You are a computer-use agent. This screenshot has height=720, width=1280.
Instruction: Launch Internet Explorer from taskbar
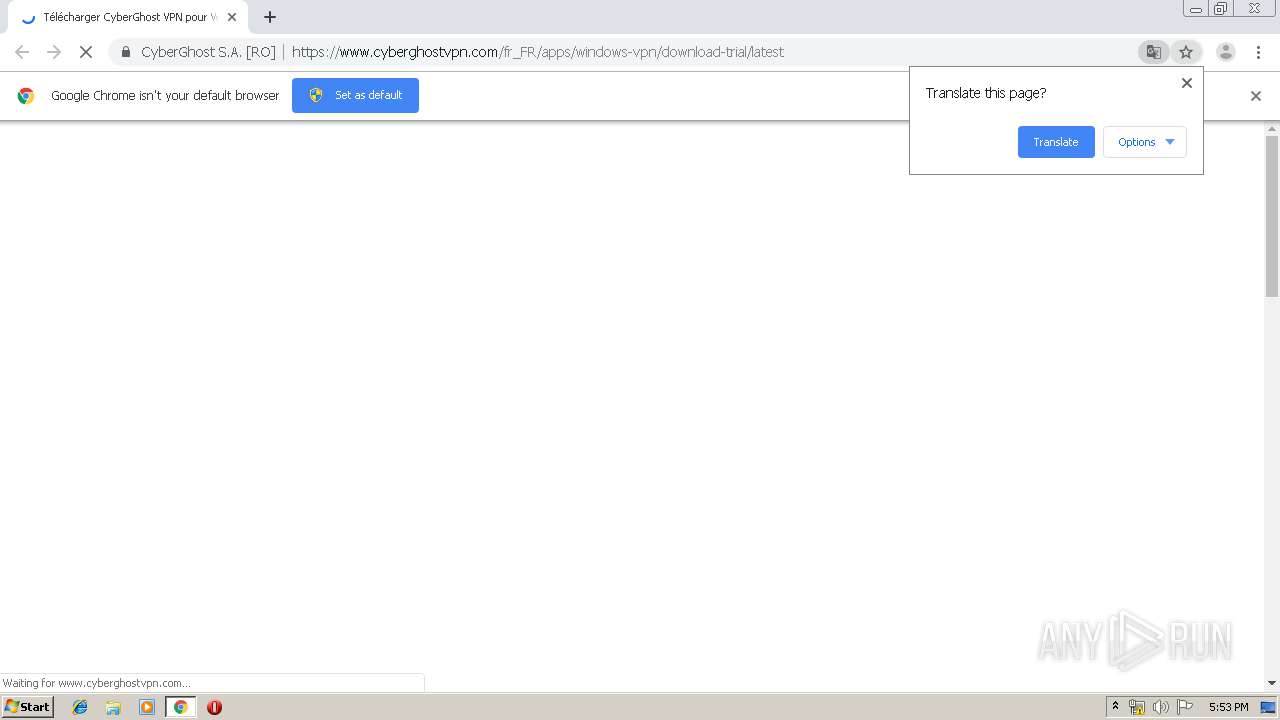(80, 707)
